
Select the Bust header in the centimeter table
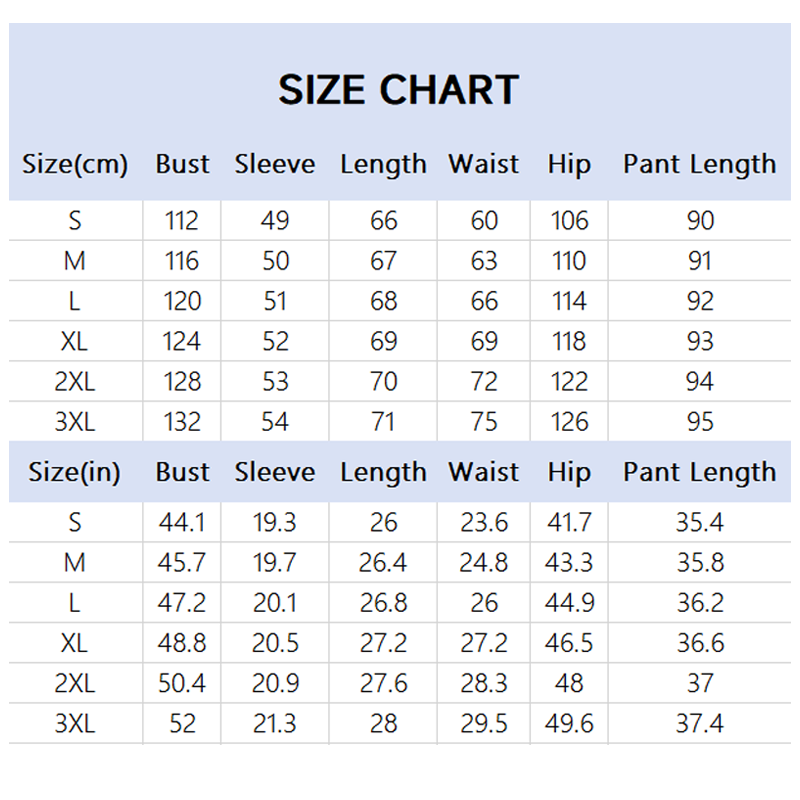coord(182,164)
